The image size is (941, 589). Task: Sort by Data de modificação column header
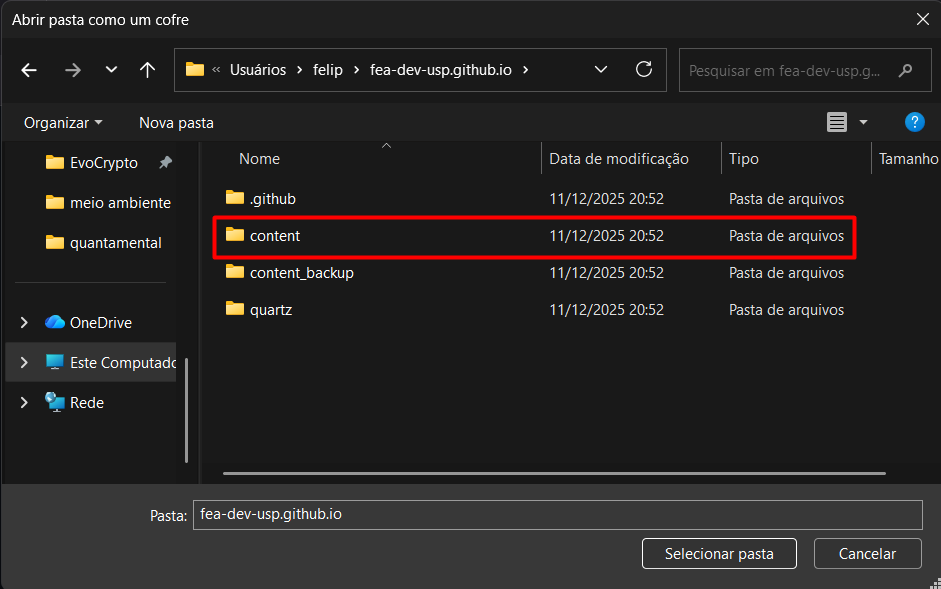click(x=619, y=159)
